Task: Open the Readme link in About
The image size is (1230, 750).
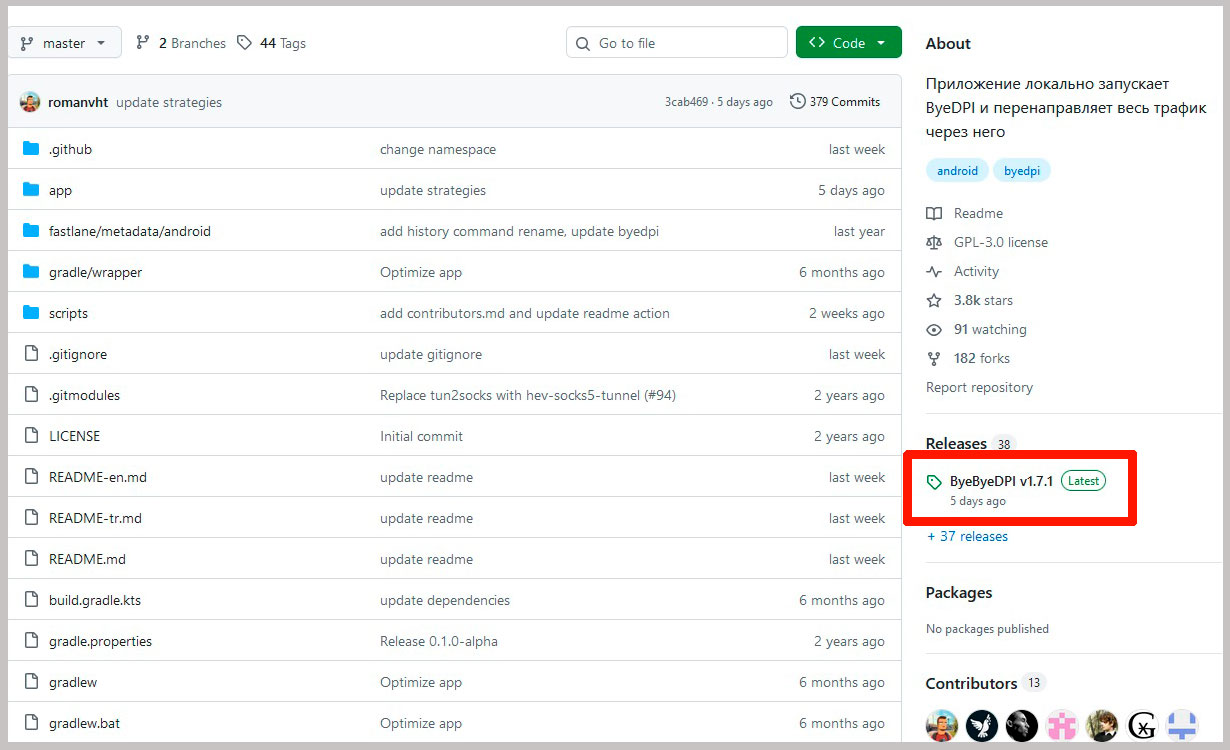Action: (x=977, y=213)
